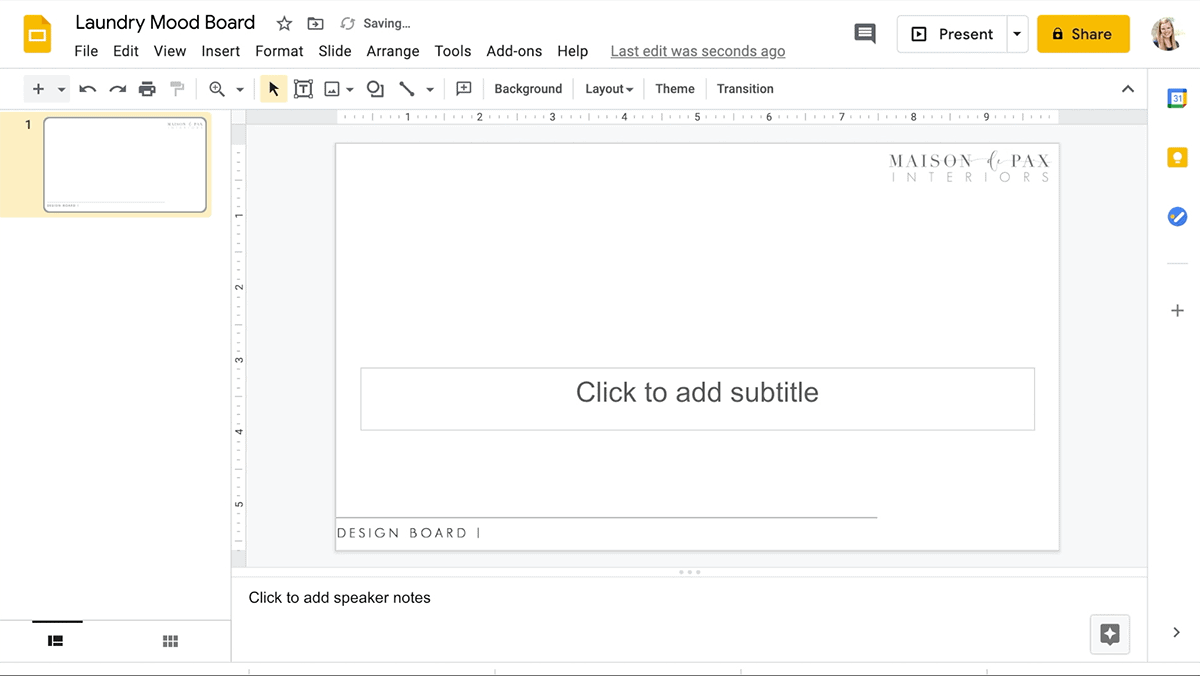Open the Tools menu
The width and height of the screenshot is (1200, 676).
[453, 51]
